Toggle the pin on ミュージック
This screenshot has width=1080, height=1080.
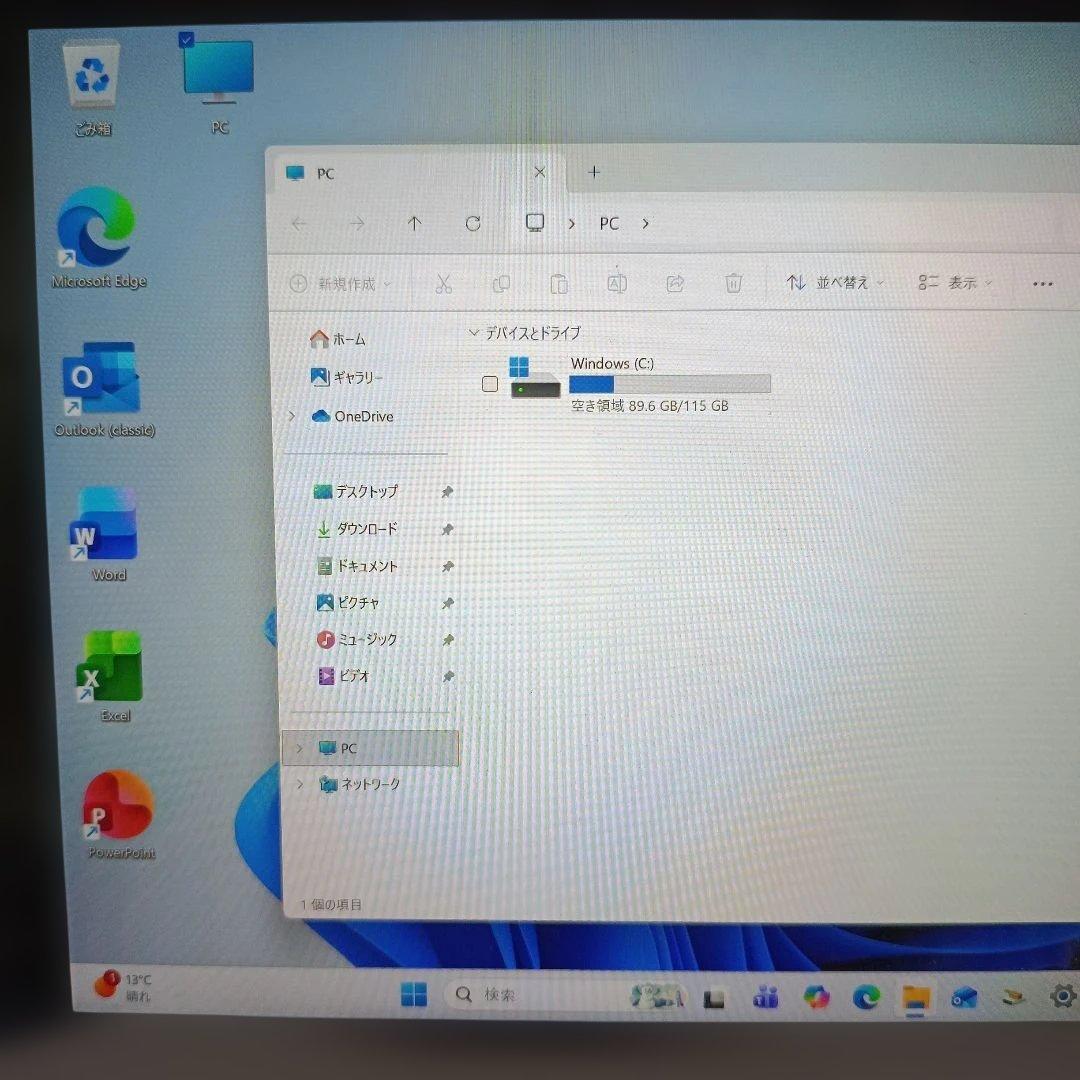(x=447, y=639)
